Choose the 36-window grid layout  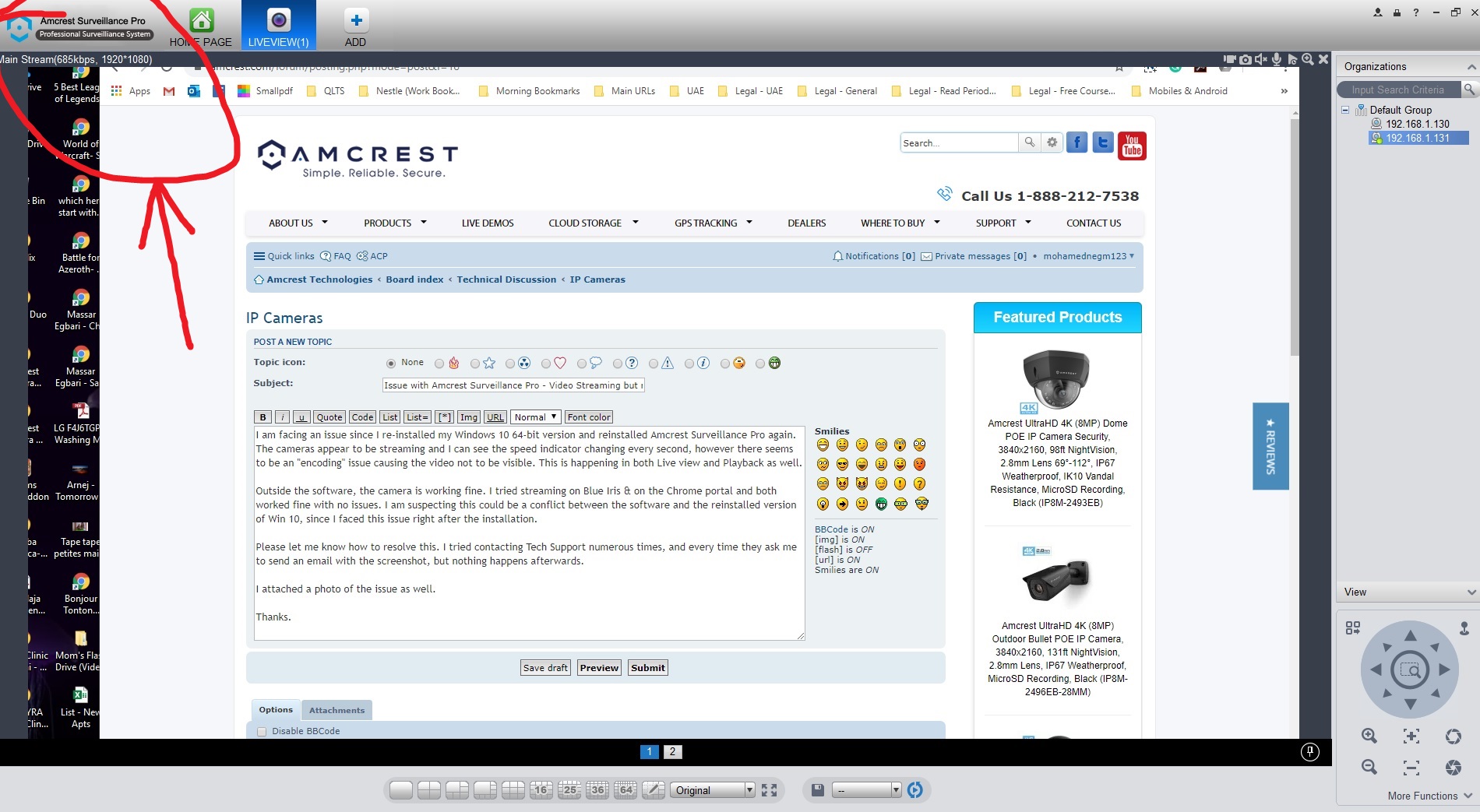click(597, 790)
